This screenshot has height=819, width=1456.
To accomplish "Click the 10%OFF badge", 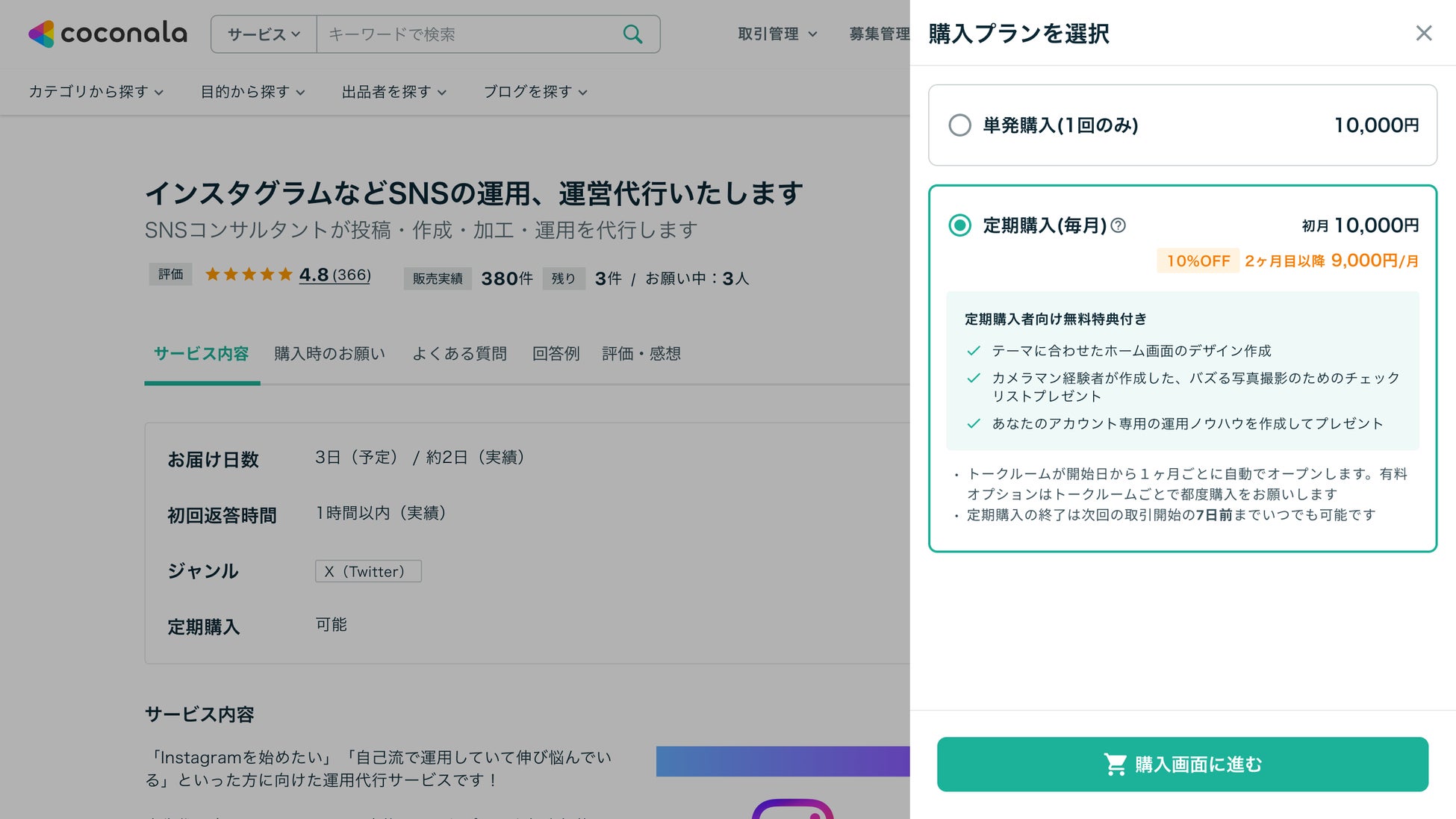I will (1198, 261).
